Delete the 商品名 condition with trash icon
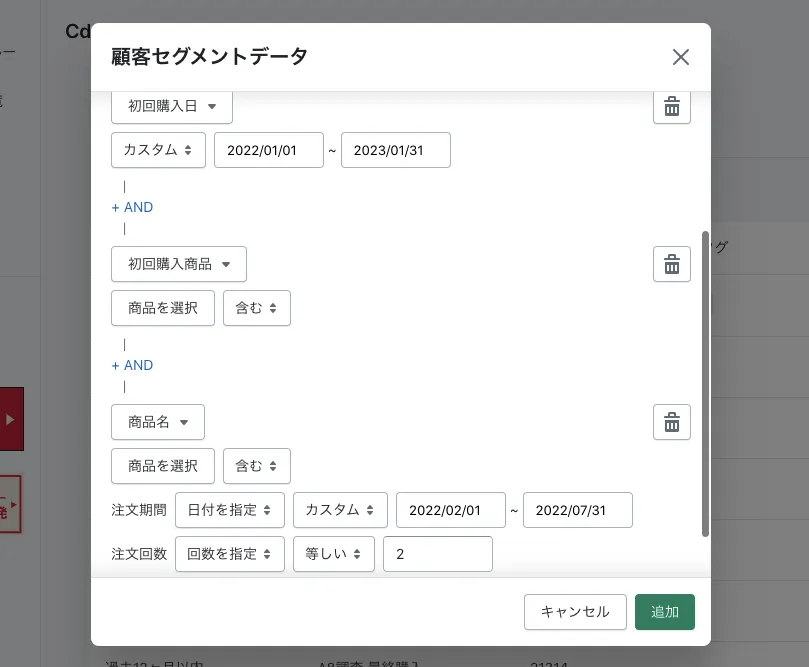This screenshot has height=667, width=809. pos(672,422)
